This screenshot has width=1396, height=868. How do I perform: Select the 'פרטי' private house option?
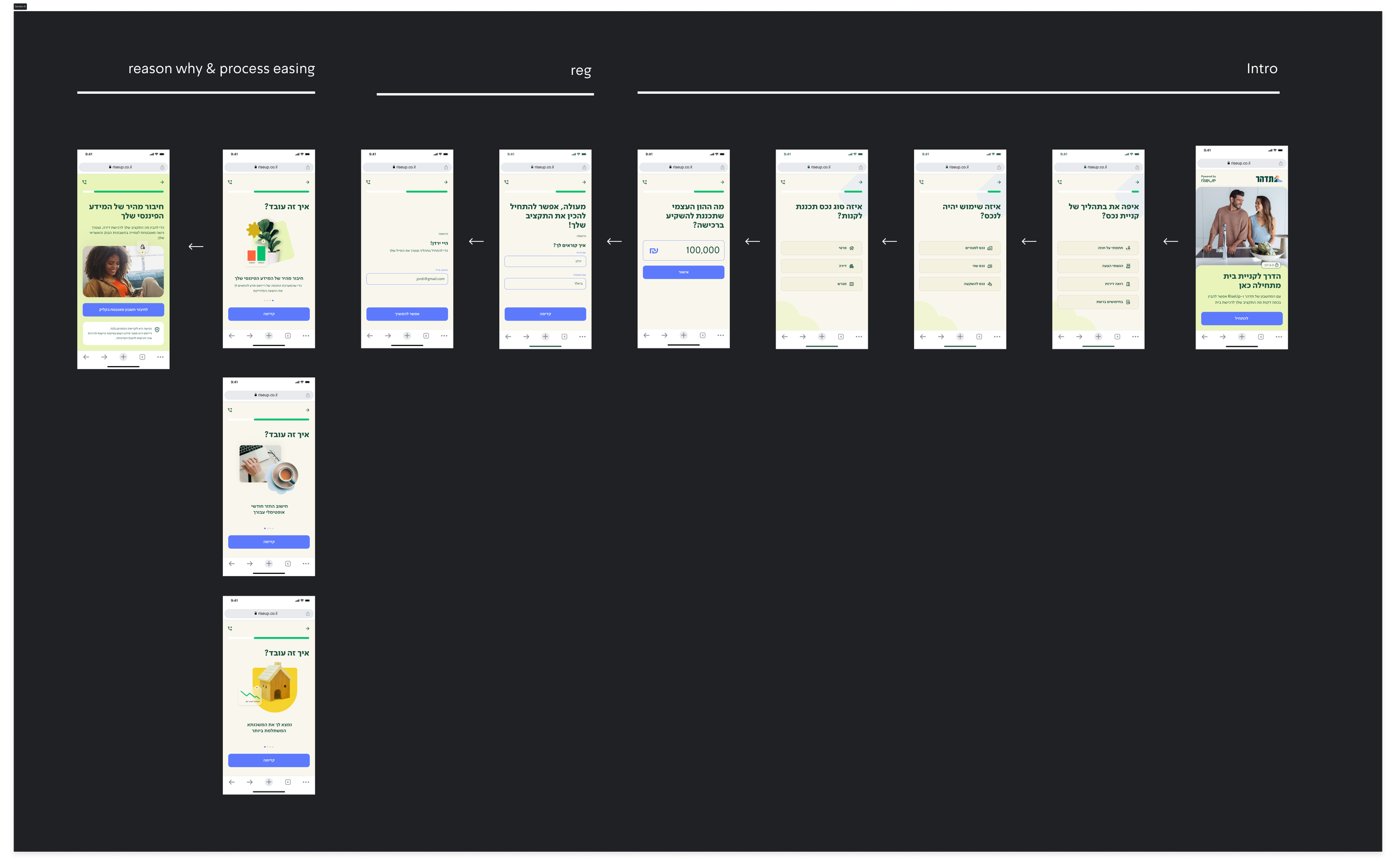pyautogui.click(x=821, y=248)
